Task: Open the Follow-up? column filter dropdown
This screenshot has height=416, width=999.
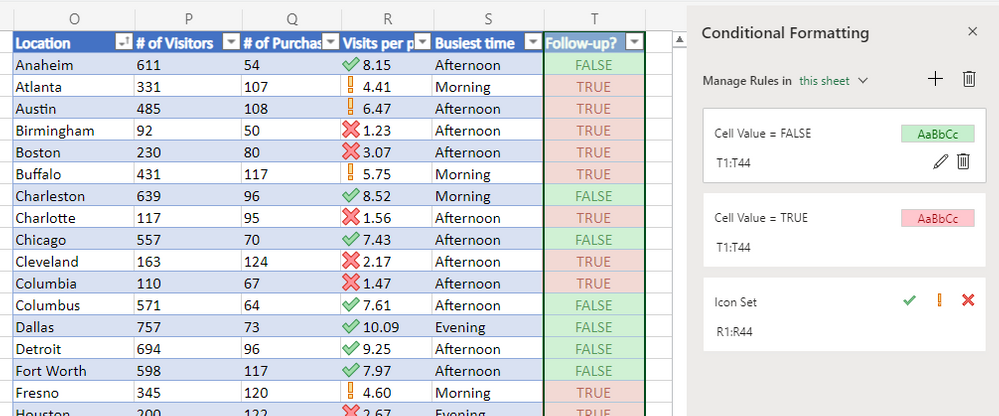Action: (633, 42)
